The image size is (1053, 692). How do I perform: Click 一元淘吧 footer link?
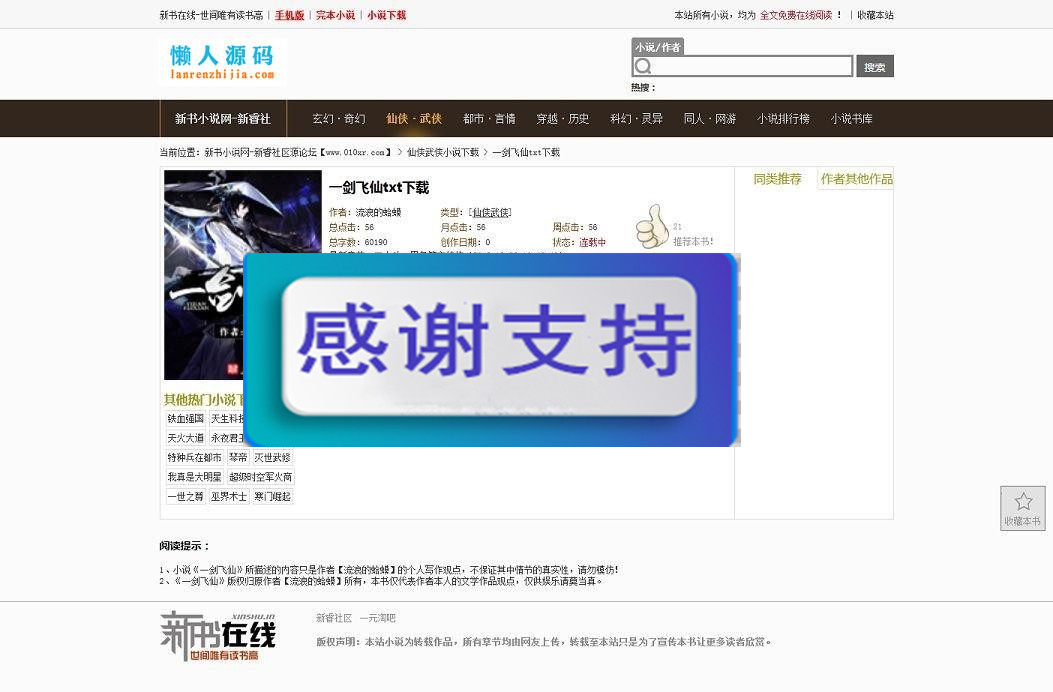[x=377, y=617]
